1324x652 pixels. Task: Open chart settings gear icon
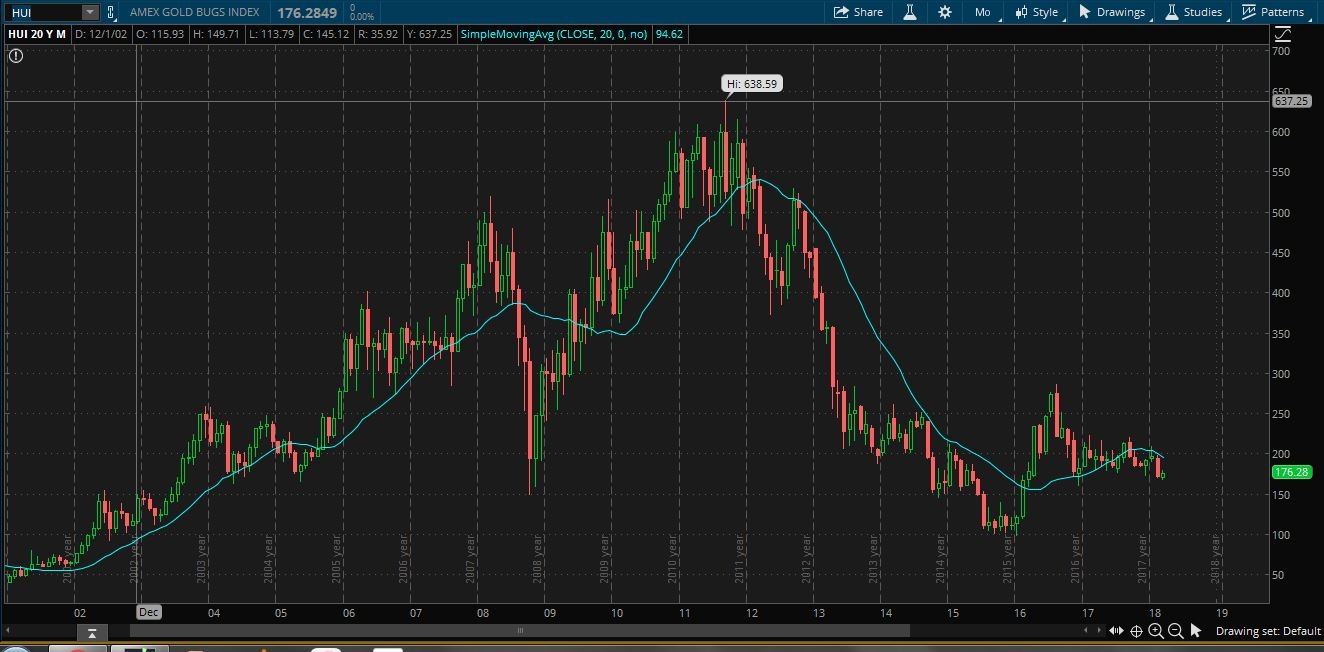coord(945,12)
